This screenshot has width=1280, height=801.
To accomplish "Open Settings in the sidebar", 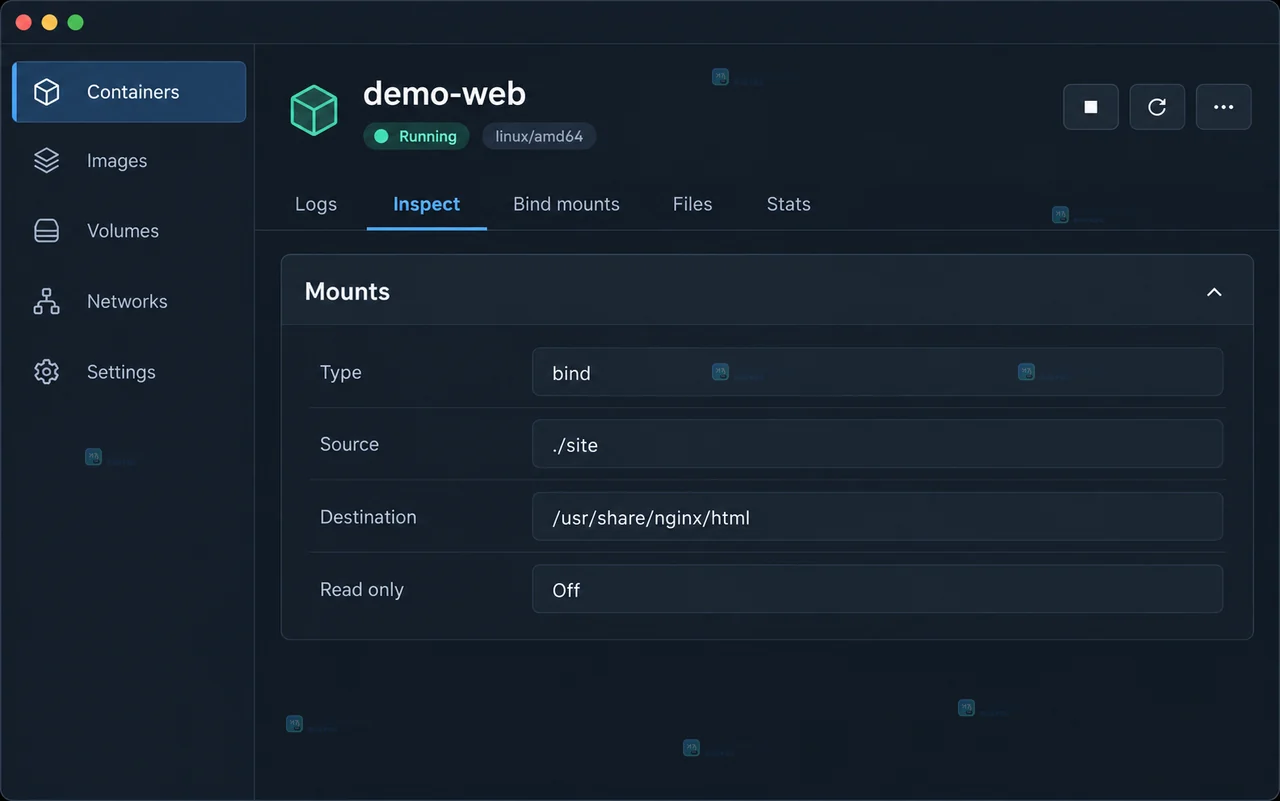I will 128,372.
